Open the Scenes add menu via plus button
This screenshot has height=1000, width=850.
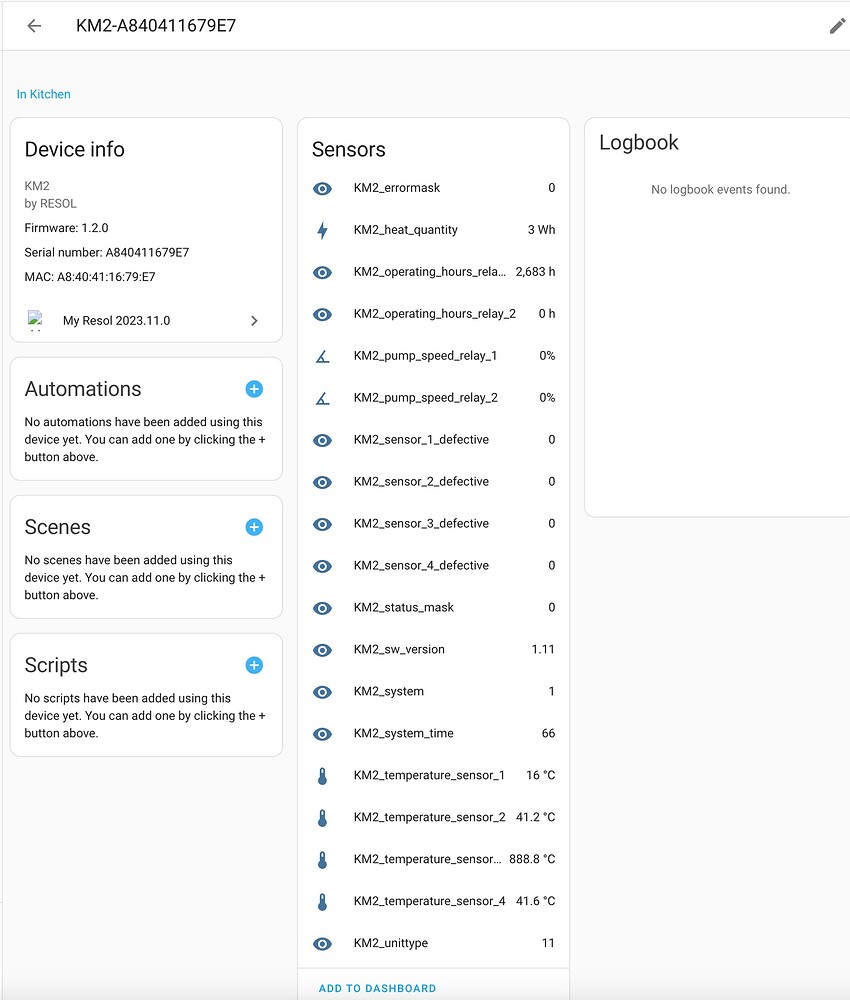click(253, 527)
